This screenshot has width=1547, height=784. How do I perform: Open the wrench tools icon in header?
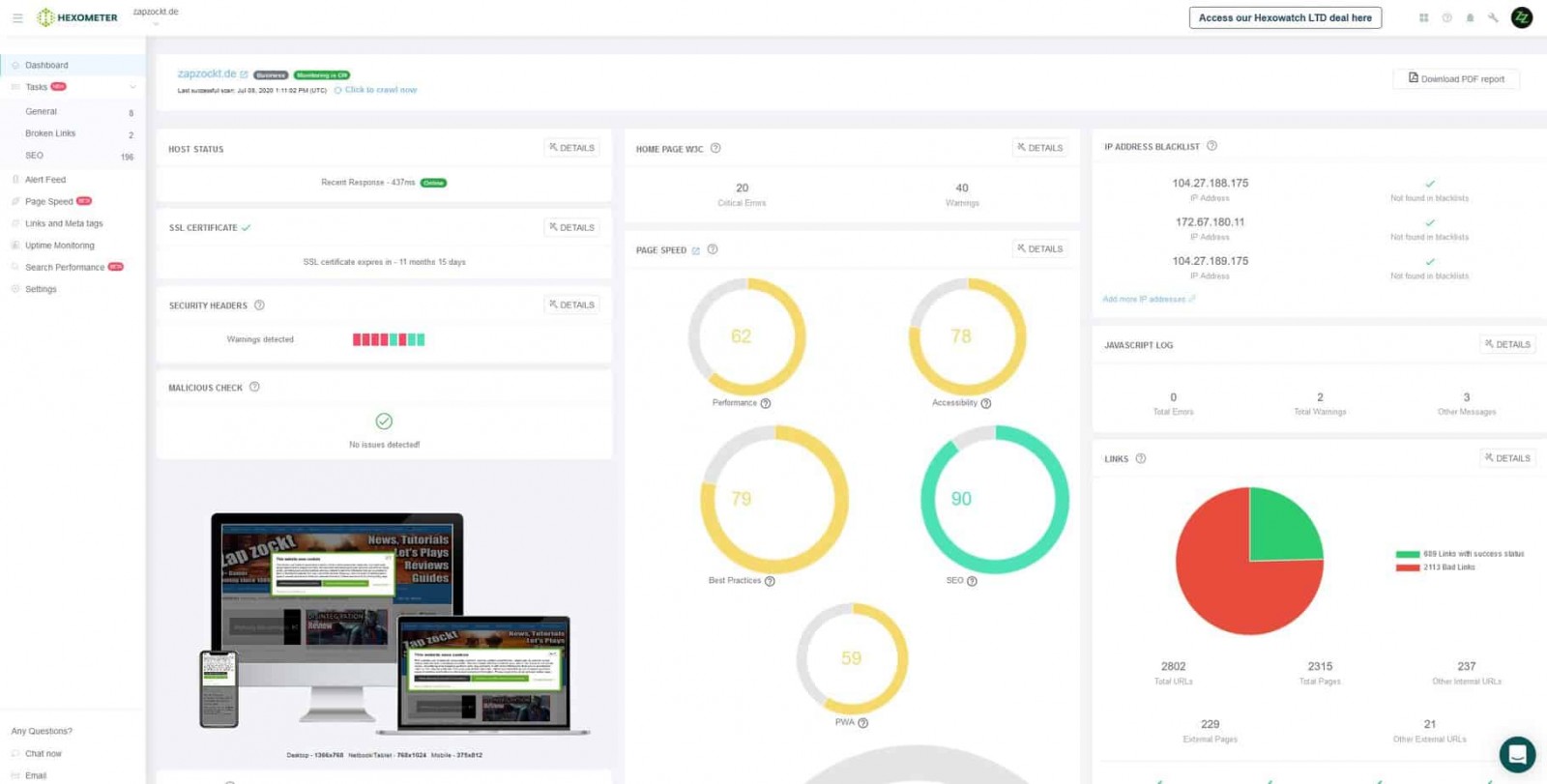tap(1493, 17)
